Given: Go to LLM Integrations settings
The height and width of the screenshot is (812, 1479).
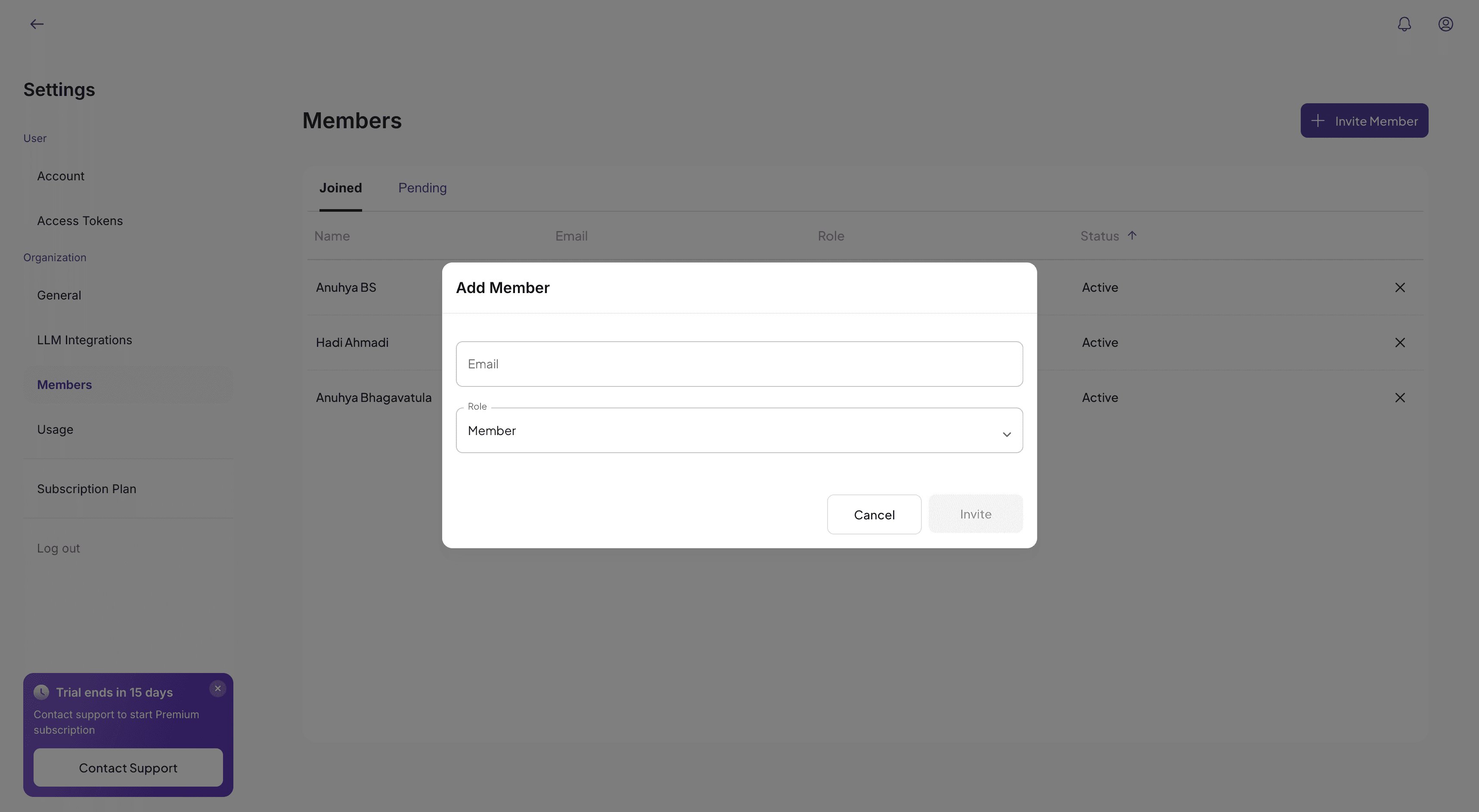Looking at the screenshot, I should 84,340.
